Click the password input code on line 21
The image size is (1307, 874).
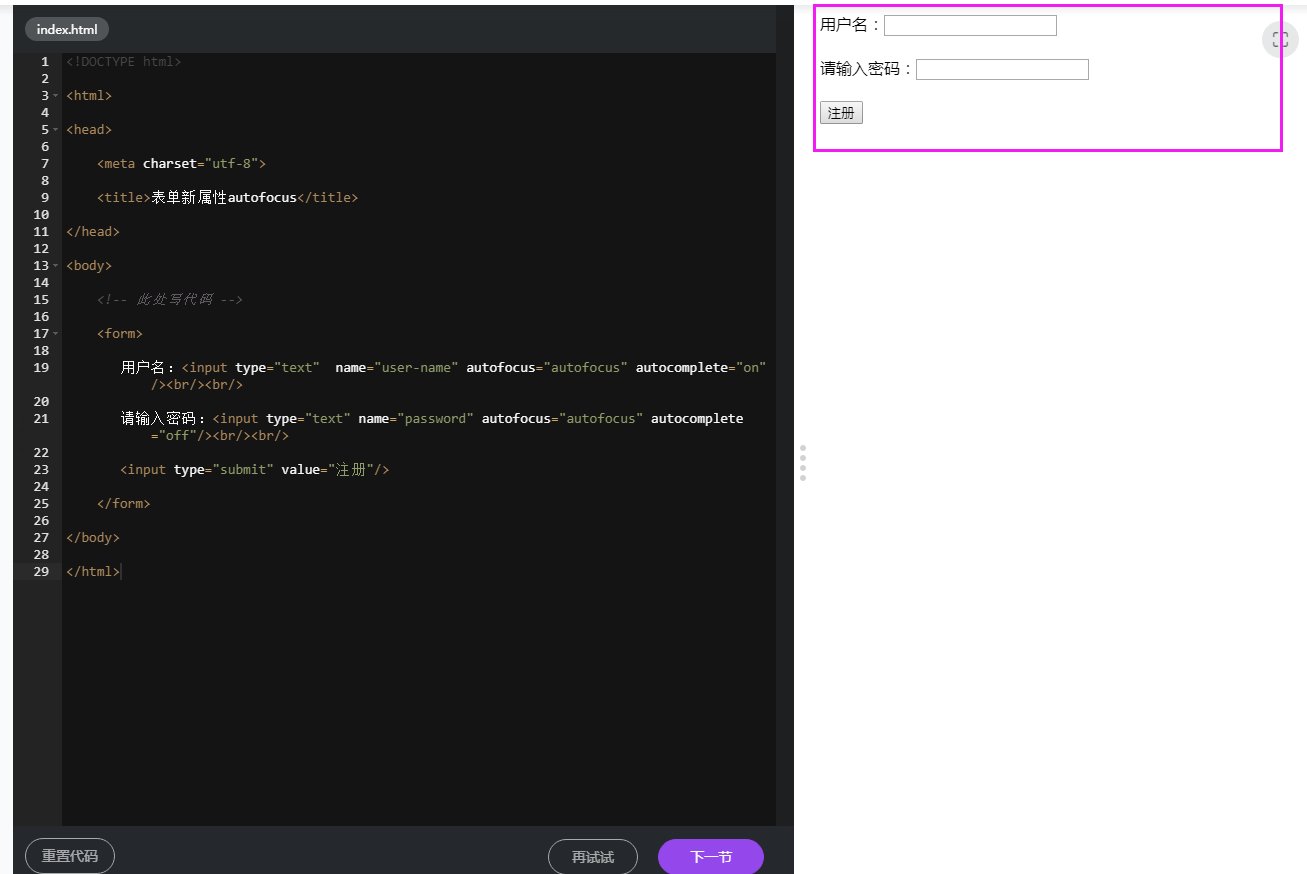coord(432,427)
